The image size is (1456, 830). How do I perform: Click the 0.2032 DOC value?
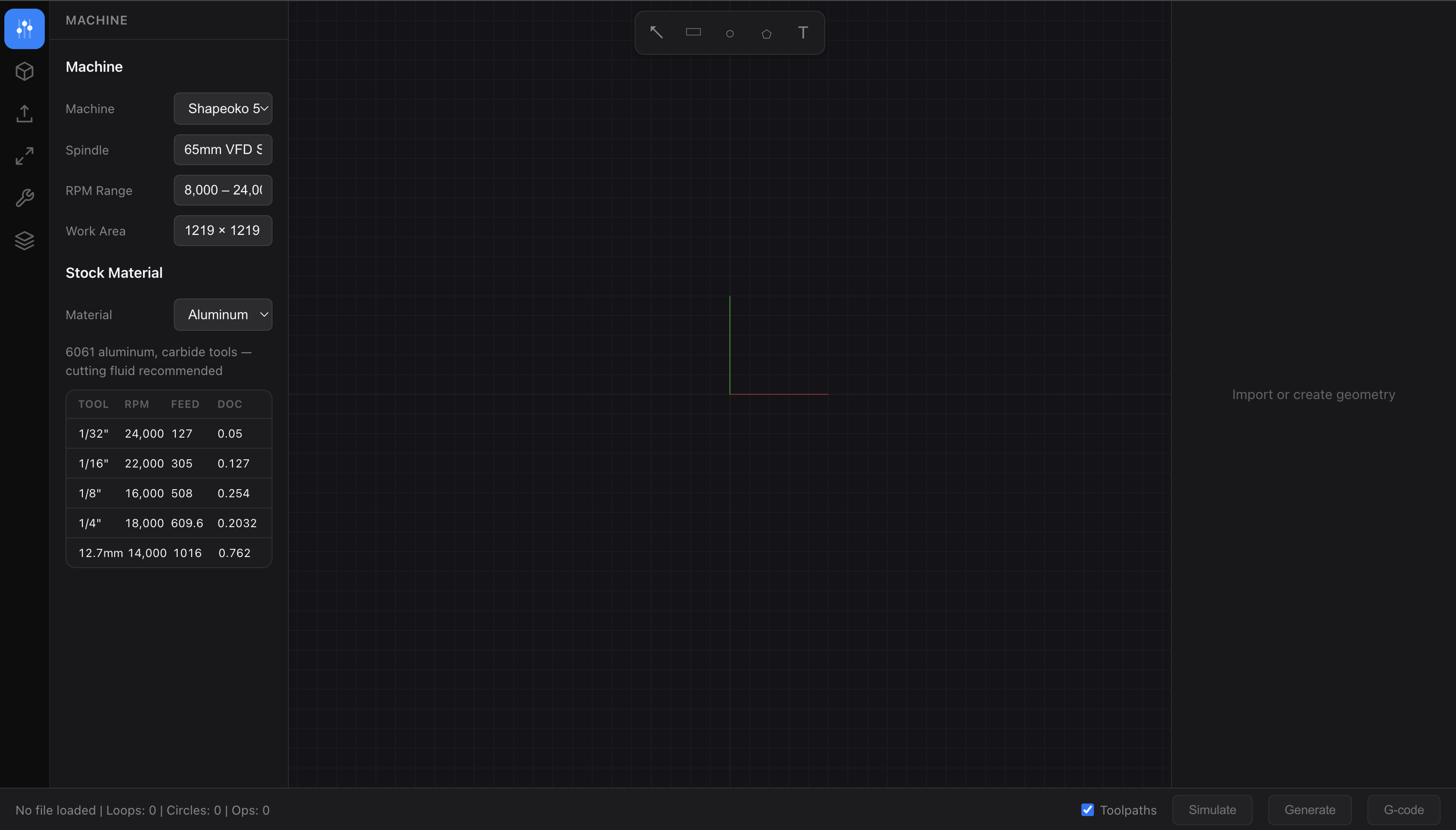(x=237, y=523)
